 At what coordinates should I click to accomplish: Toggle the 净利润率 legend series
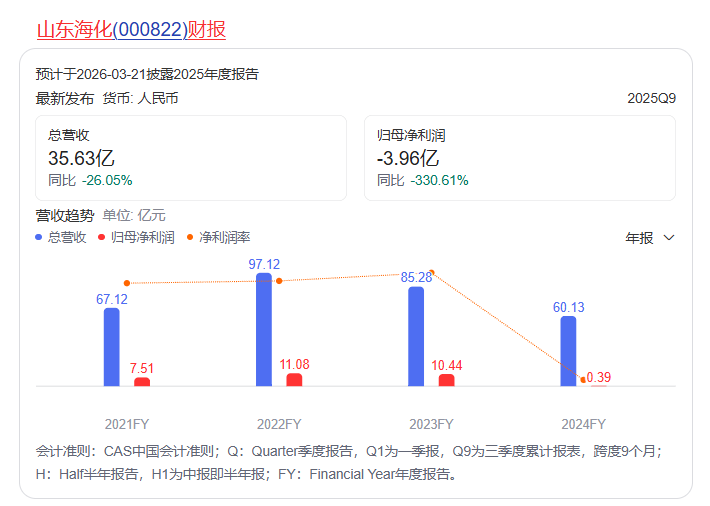click(x=224, y=237)
